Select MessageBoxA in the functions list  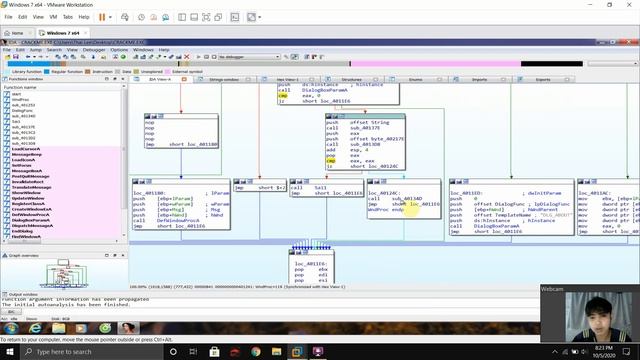click(27, 171)
